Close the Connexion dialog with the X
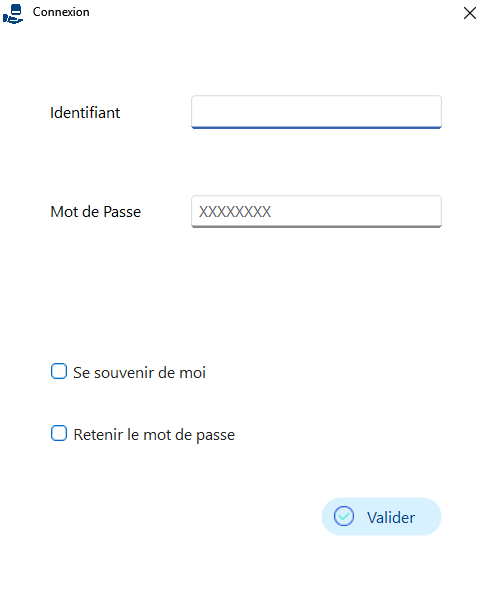487x609 pixels. point(470,13)
